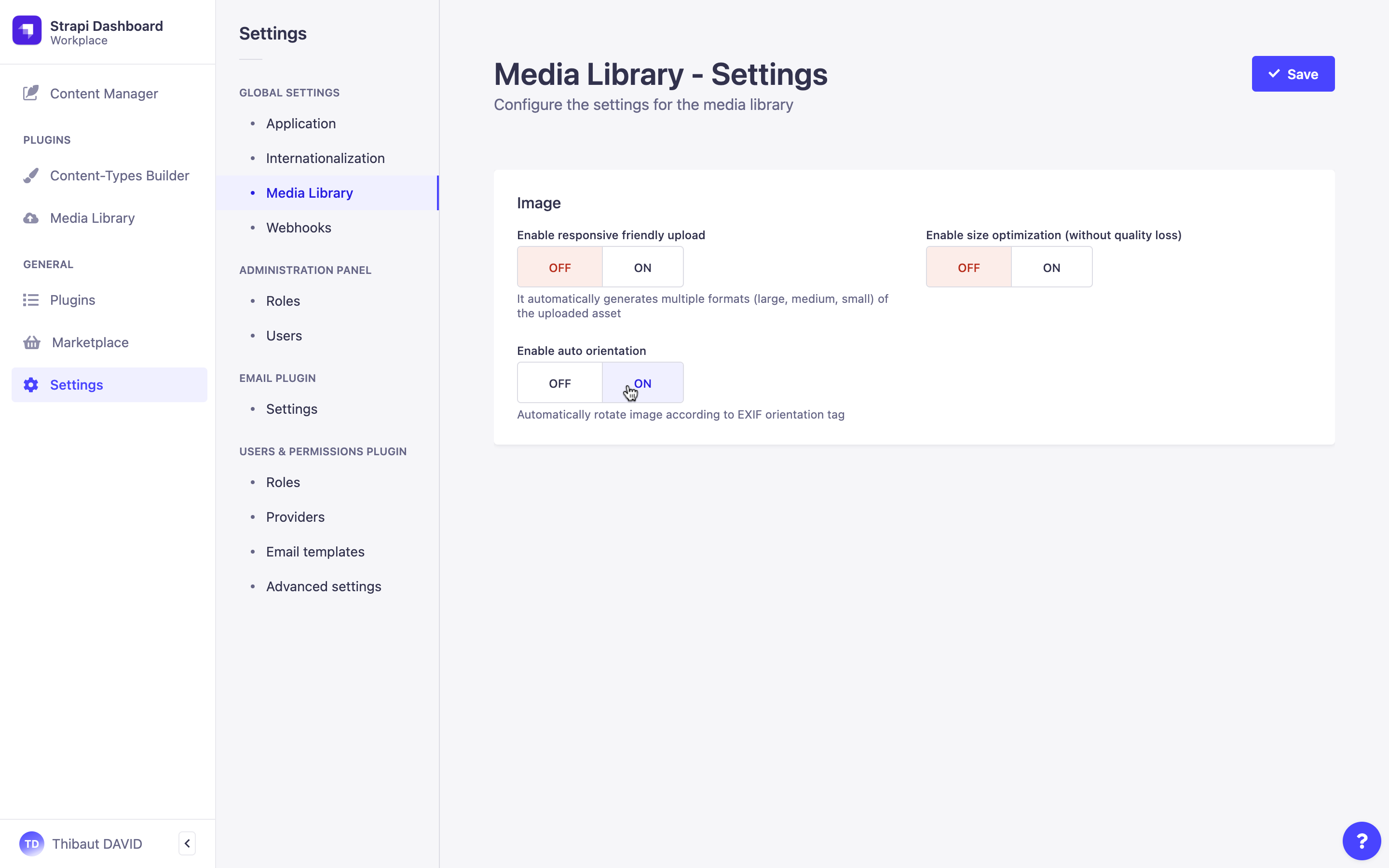Click the Marketplace basket icon
The width and height of the screenshot is (1389, 868).
[31, 342]
